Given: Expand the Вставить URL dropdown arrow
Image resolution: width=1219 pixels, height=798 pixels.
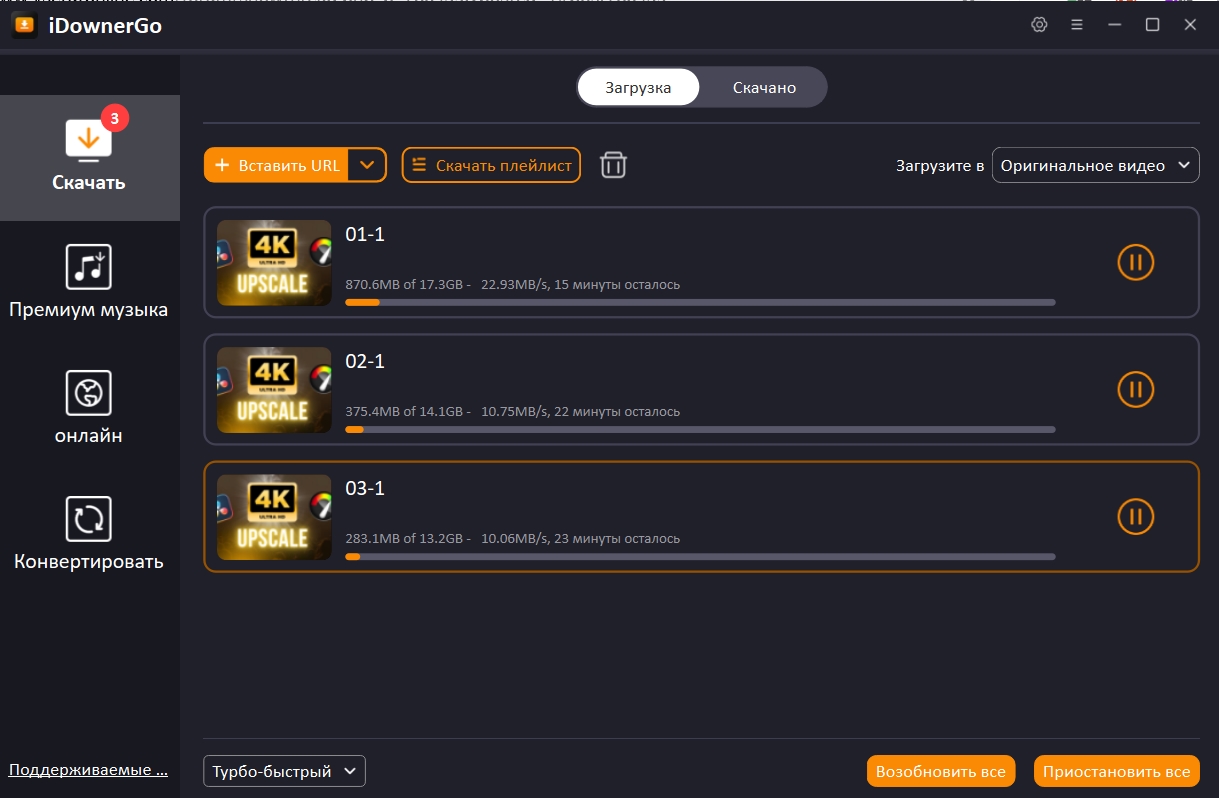Looking at the screenshot, I should pos(368,165).
